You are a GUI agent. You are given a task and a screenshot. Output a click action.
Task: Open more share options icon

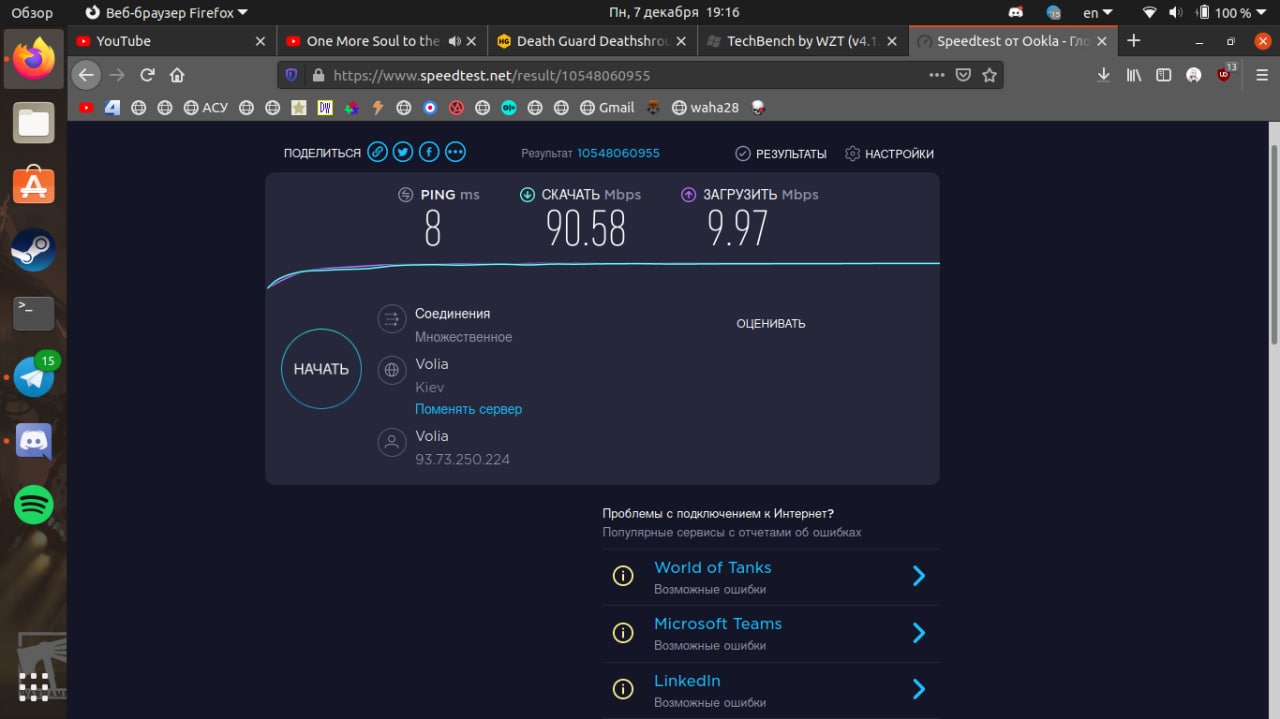(455, 152)
